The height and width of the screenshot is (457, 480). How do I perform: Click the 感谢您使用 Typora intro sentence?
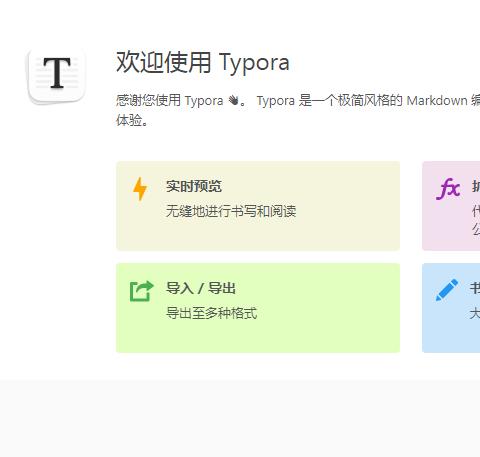point(170,100)
